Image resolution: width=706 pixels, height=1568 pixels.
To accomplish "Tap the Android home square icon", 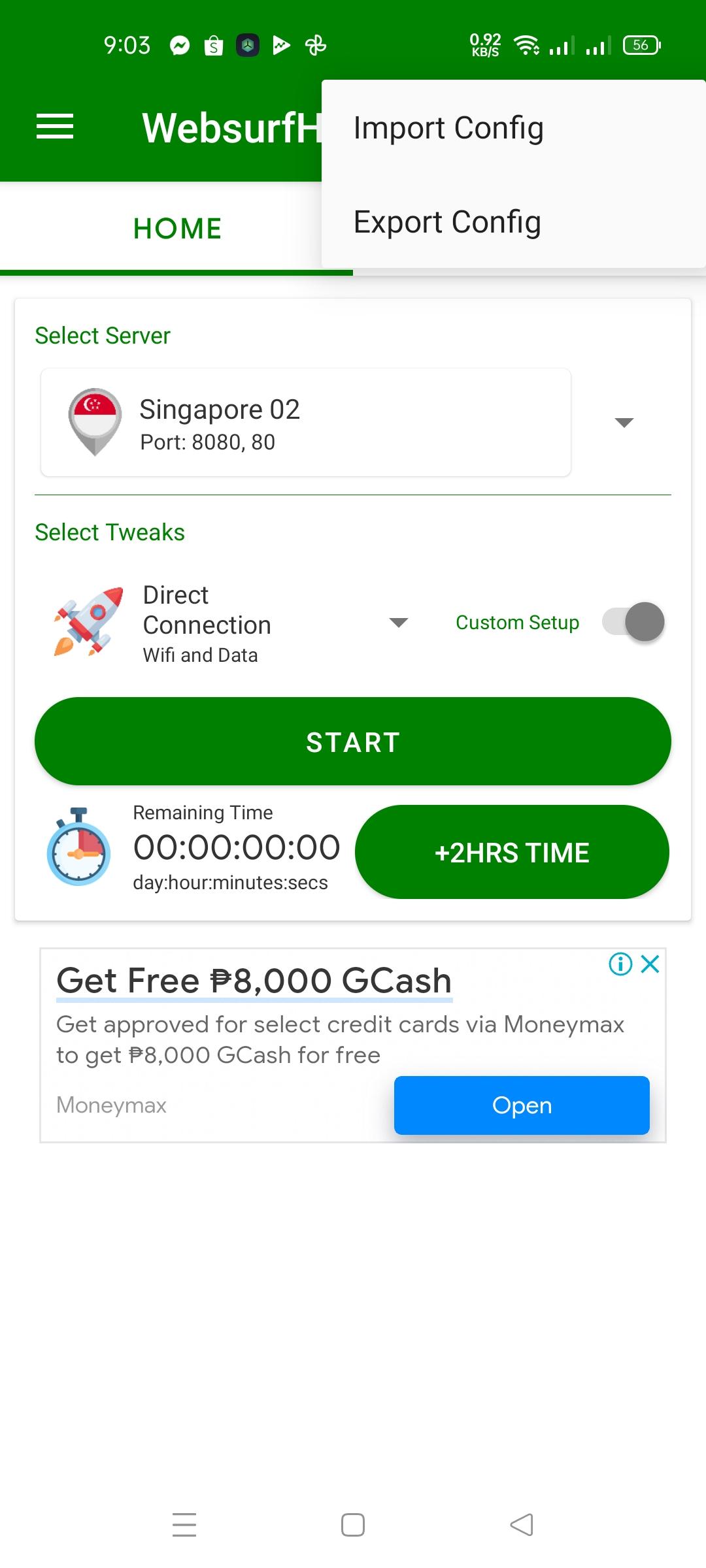I will coord(353,1525).
